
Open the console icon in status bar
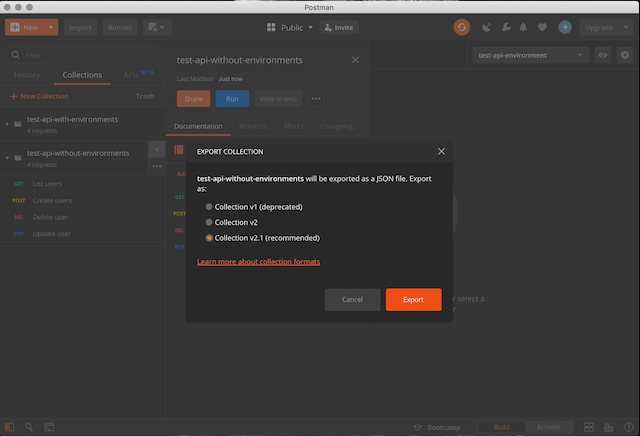(49, 427)
